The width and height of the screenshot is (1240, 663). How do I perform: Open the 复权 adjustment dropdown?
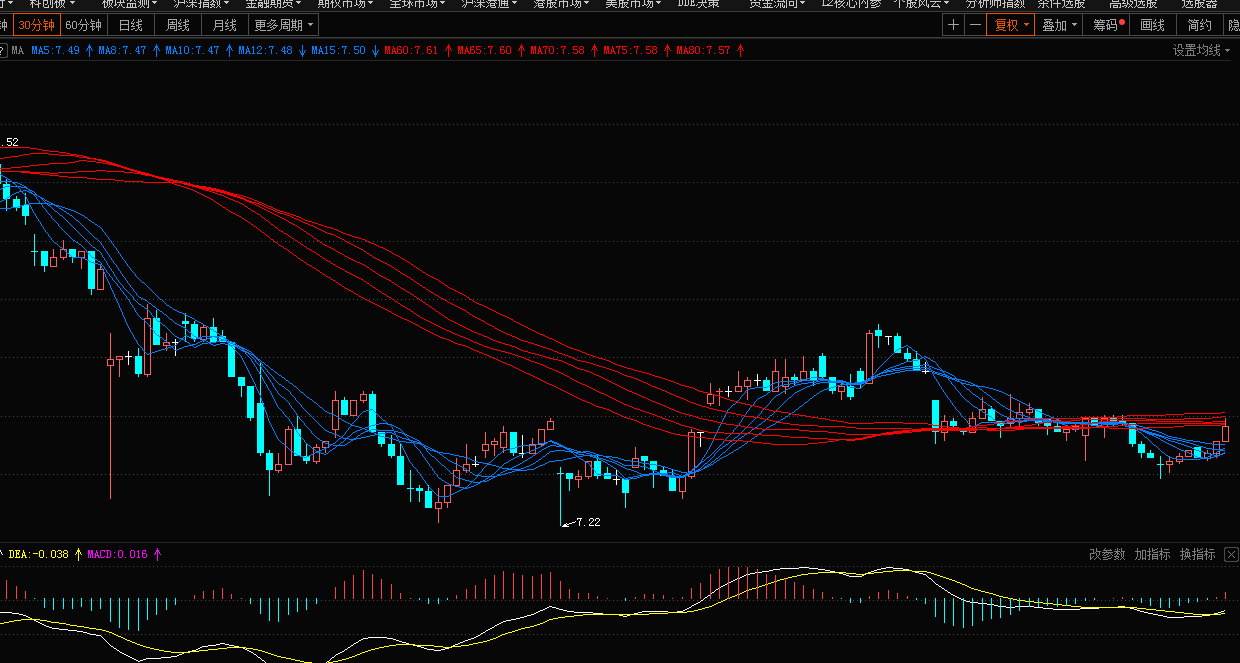(1011, 25)
